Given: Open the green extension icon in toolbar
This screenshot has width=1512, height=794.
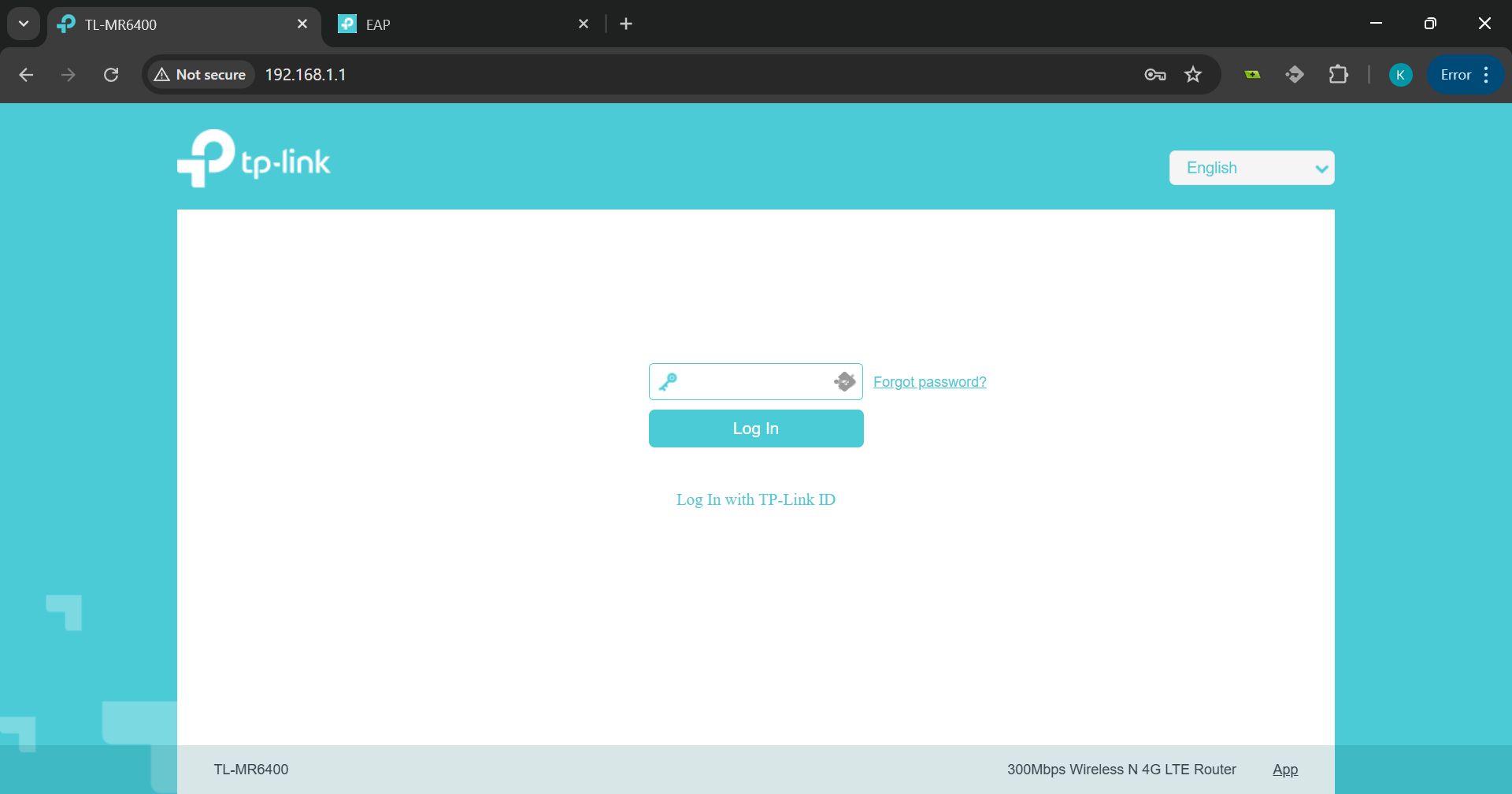Looking at the screenshot, I should click(1252, 75).
